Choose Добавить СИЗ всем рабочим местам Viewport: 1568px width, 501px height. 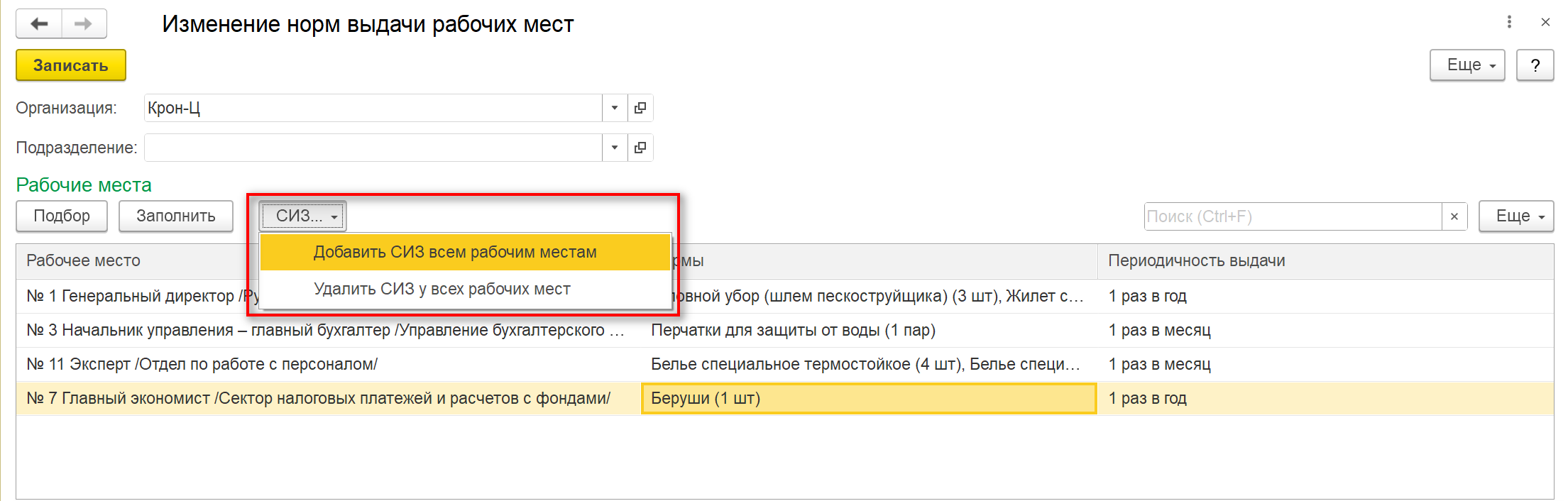point(455,253)
